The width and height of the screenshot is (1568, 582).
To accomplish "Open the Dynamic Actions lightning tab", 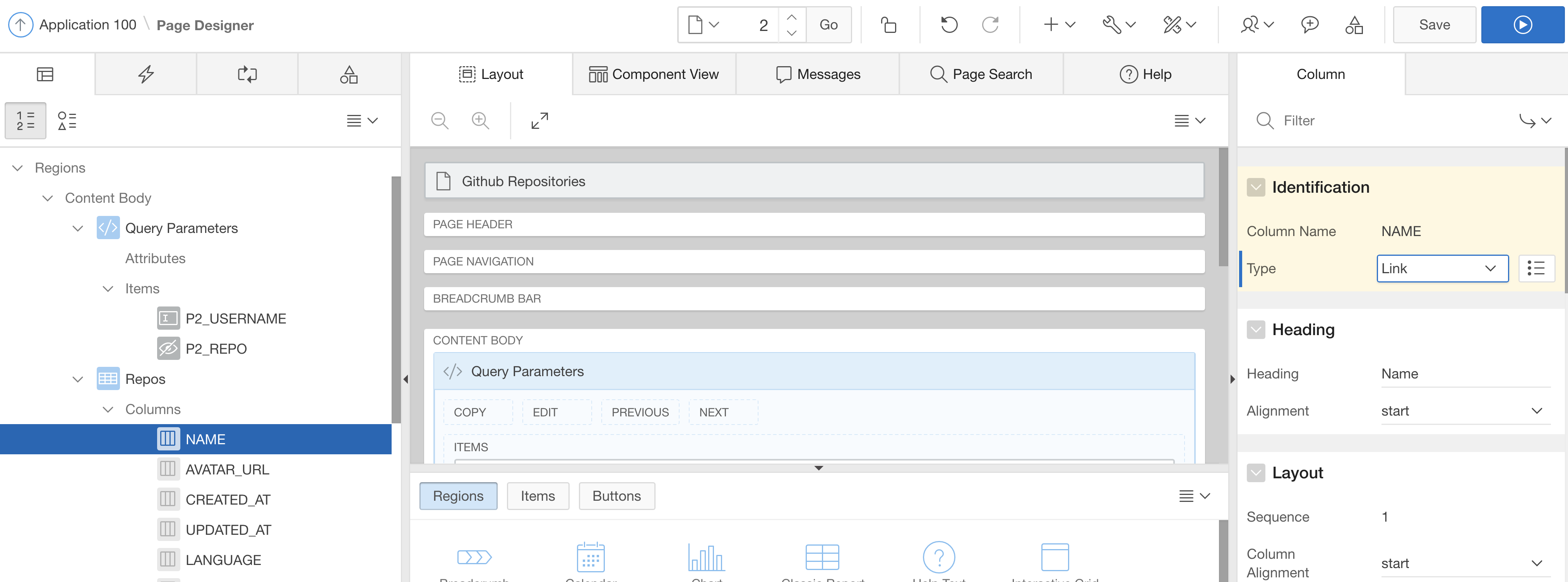I will coord(146,74).
